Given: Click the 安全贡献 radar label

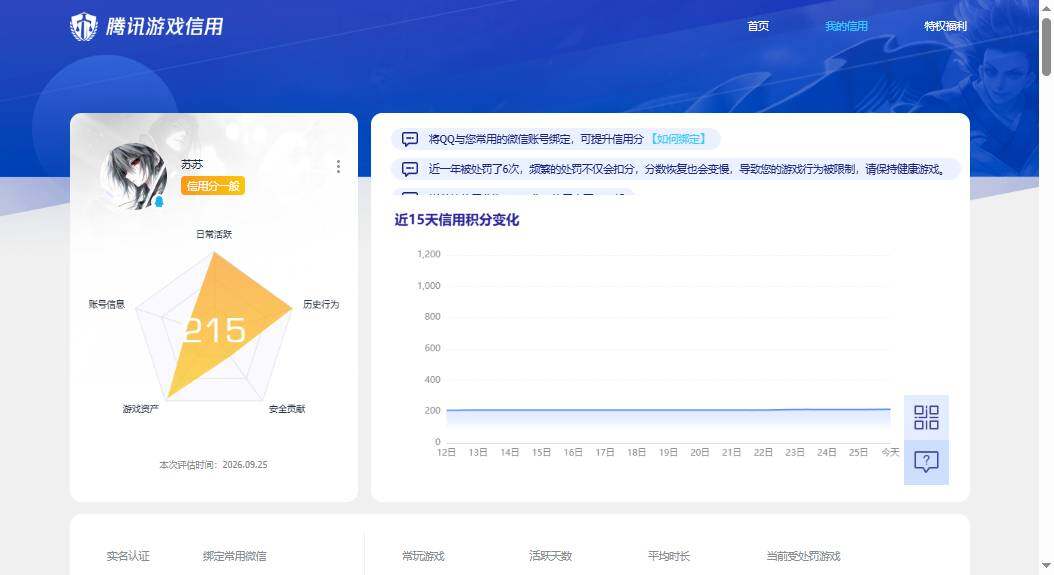Looking at the screenshot, I should click(x=287, y=409).
